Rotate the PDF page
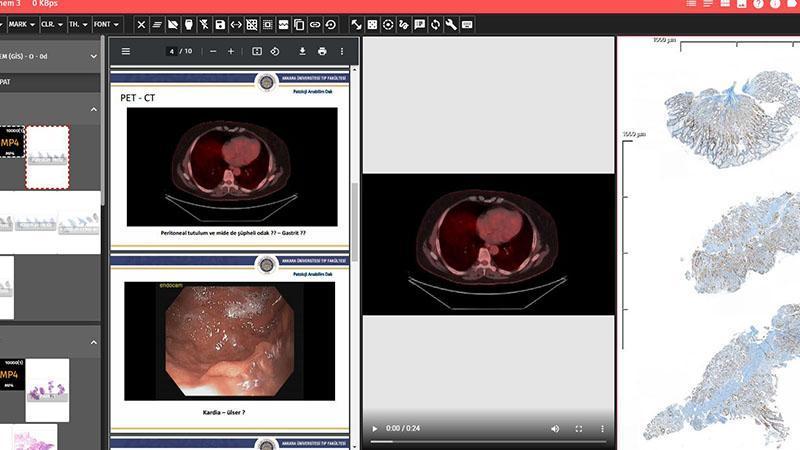The width and height of the screenshot is (800, 450). pos(275,51)
